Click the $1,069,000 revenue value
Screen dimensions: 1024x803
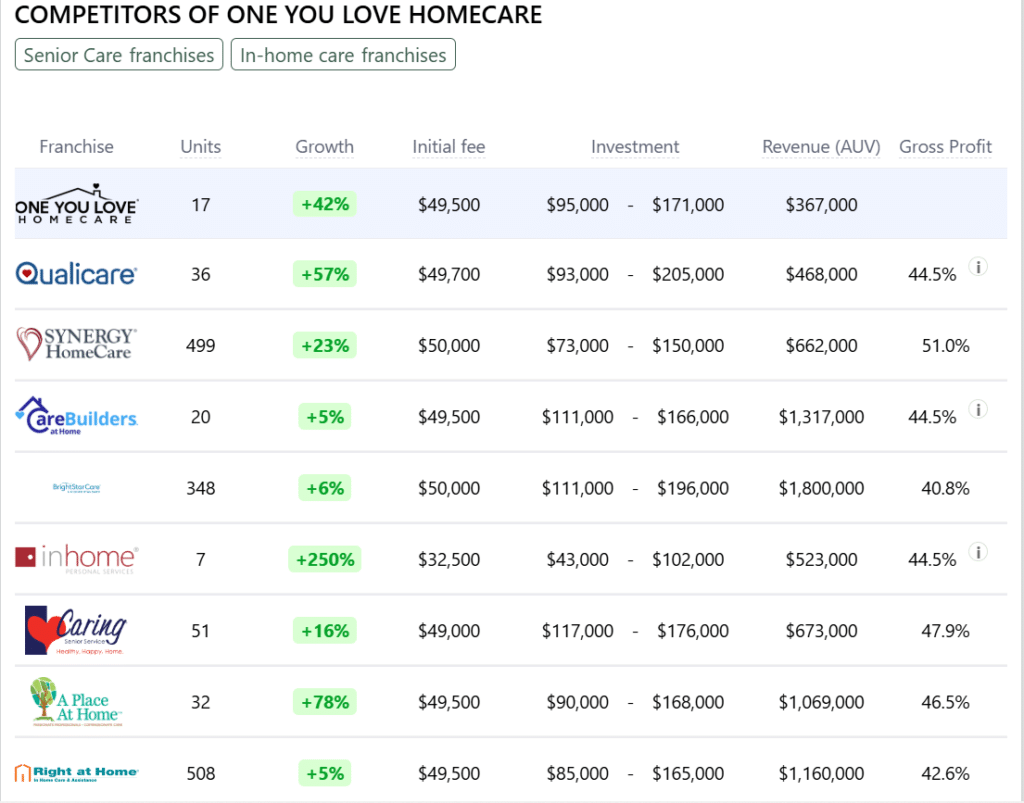821,702
